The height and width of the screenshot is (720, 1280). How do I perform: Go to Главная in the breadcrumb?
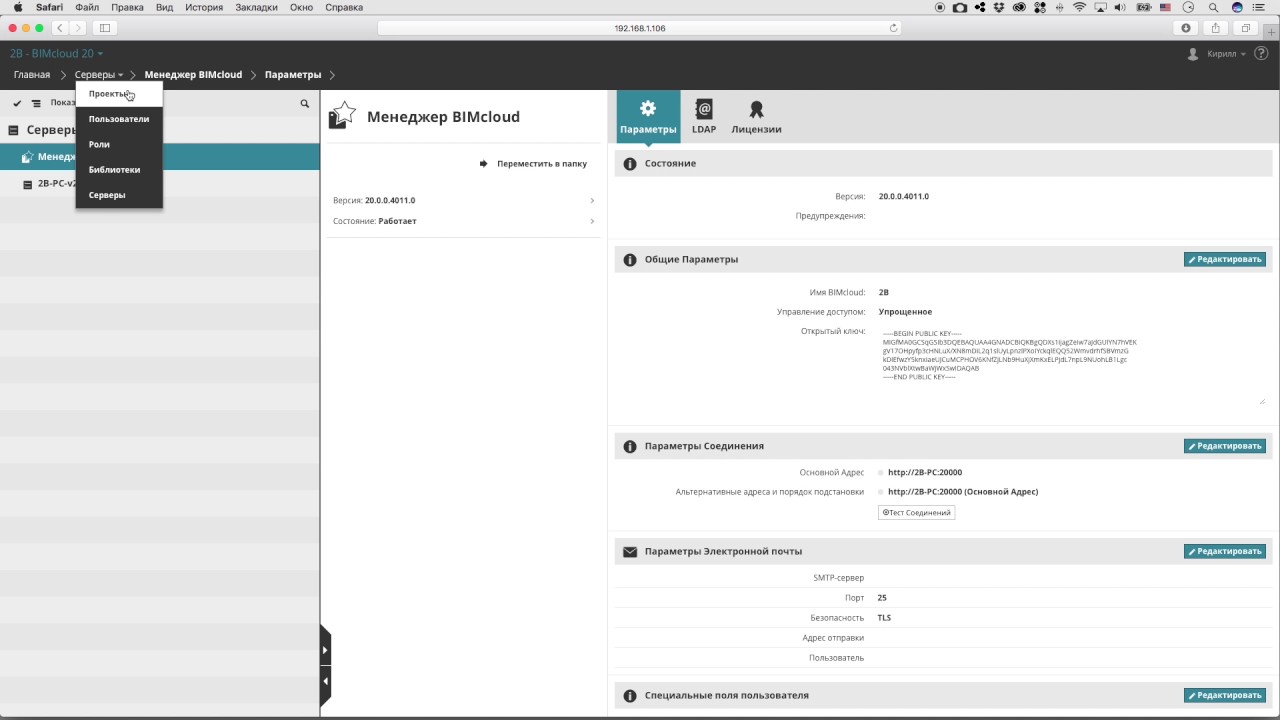[32, 75]
